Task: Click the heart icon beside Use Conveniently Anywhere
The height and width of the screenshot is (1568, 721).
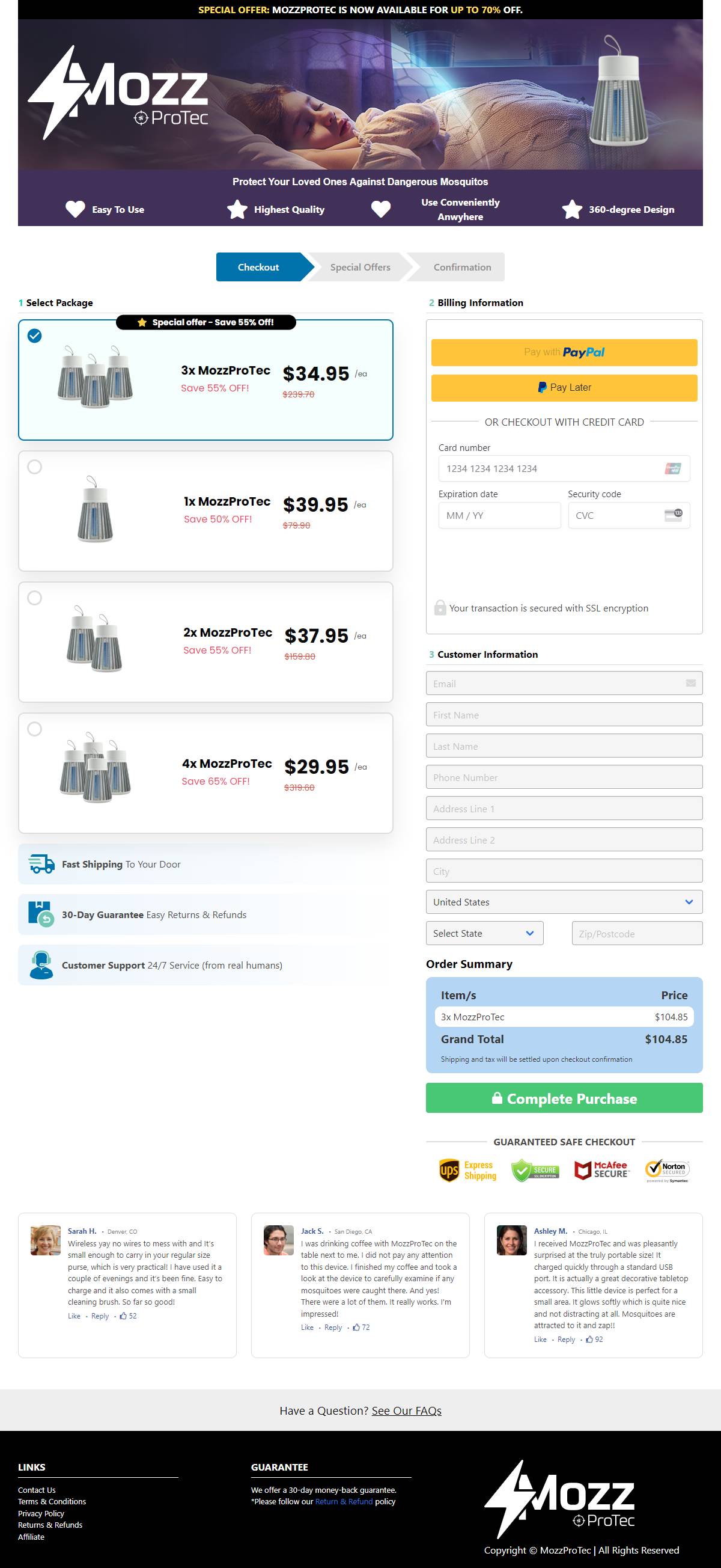Action: 381,209
